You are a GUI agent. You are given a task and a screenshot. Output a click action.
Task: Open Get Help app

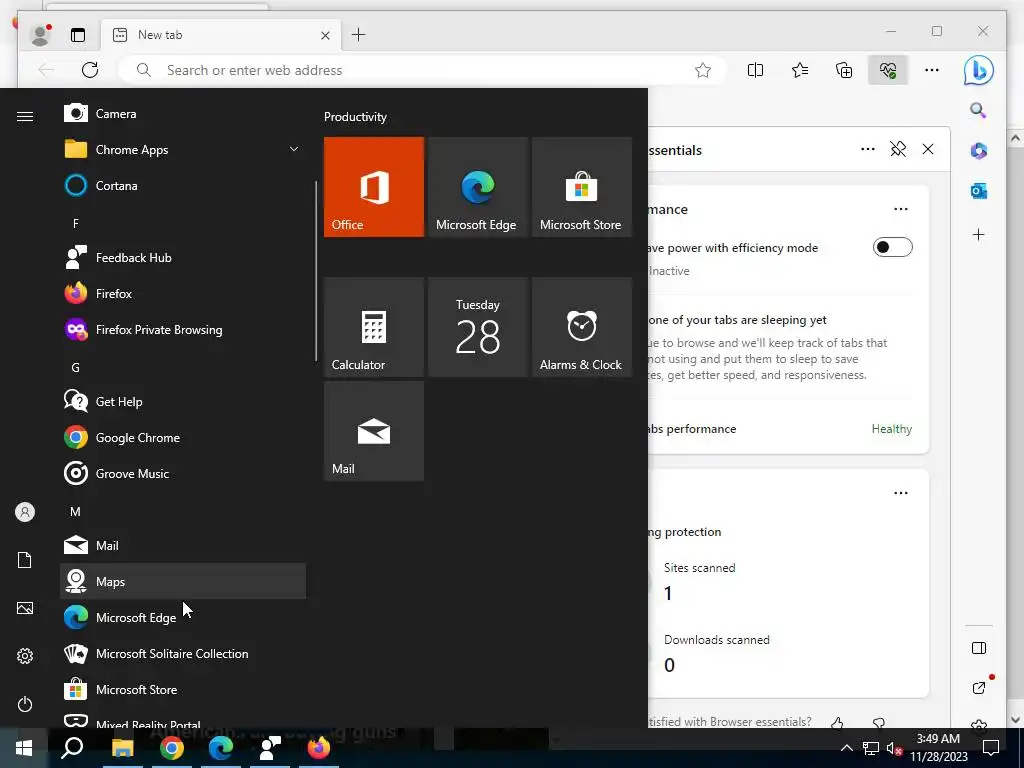[183, 401]
